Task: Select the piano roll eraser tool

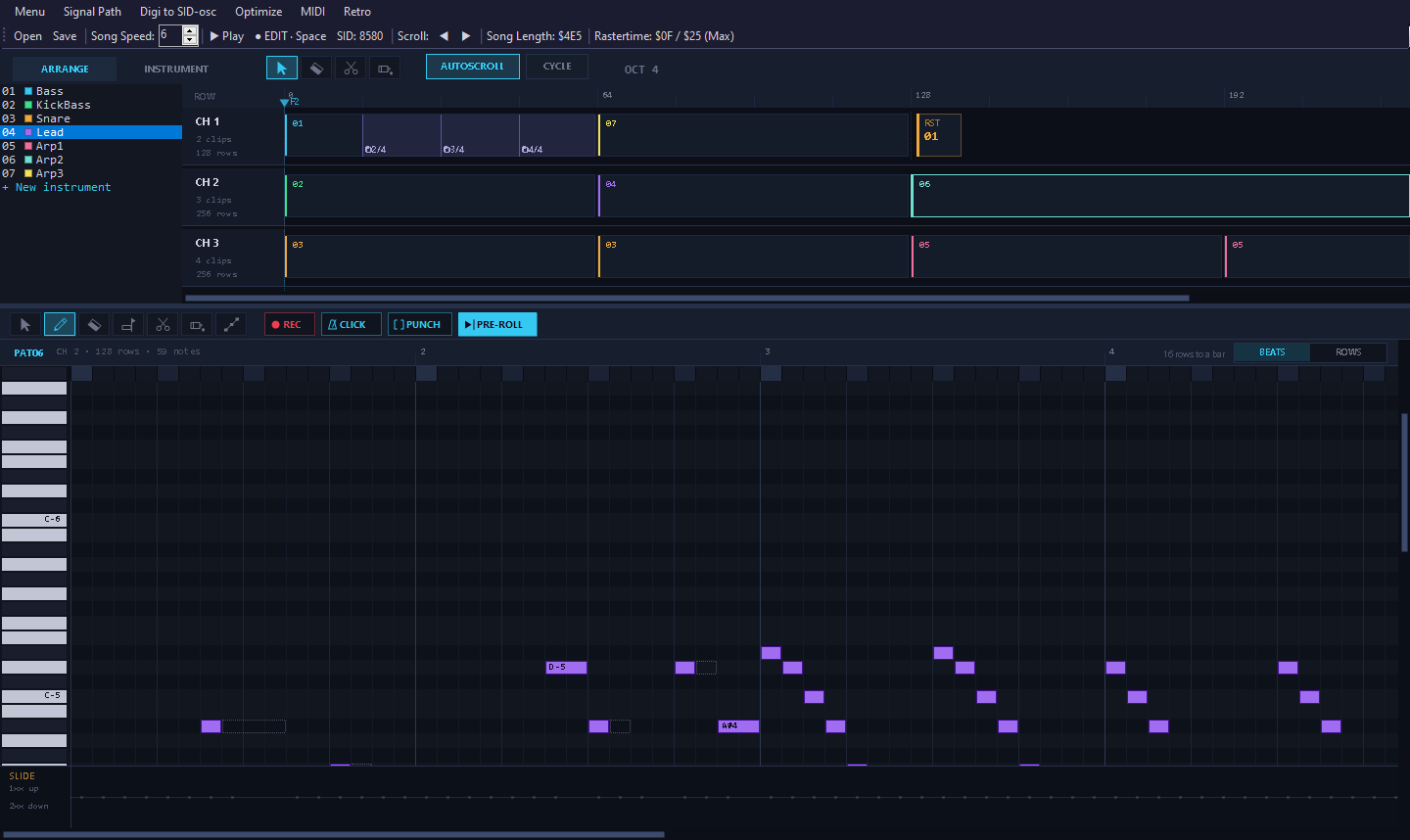Action: 94,324
